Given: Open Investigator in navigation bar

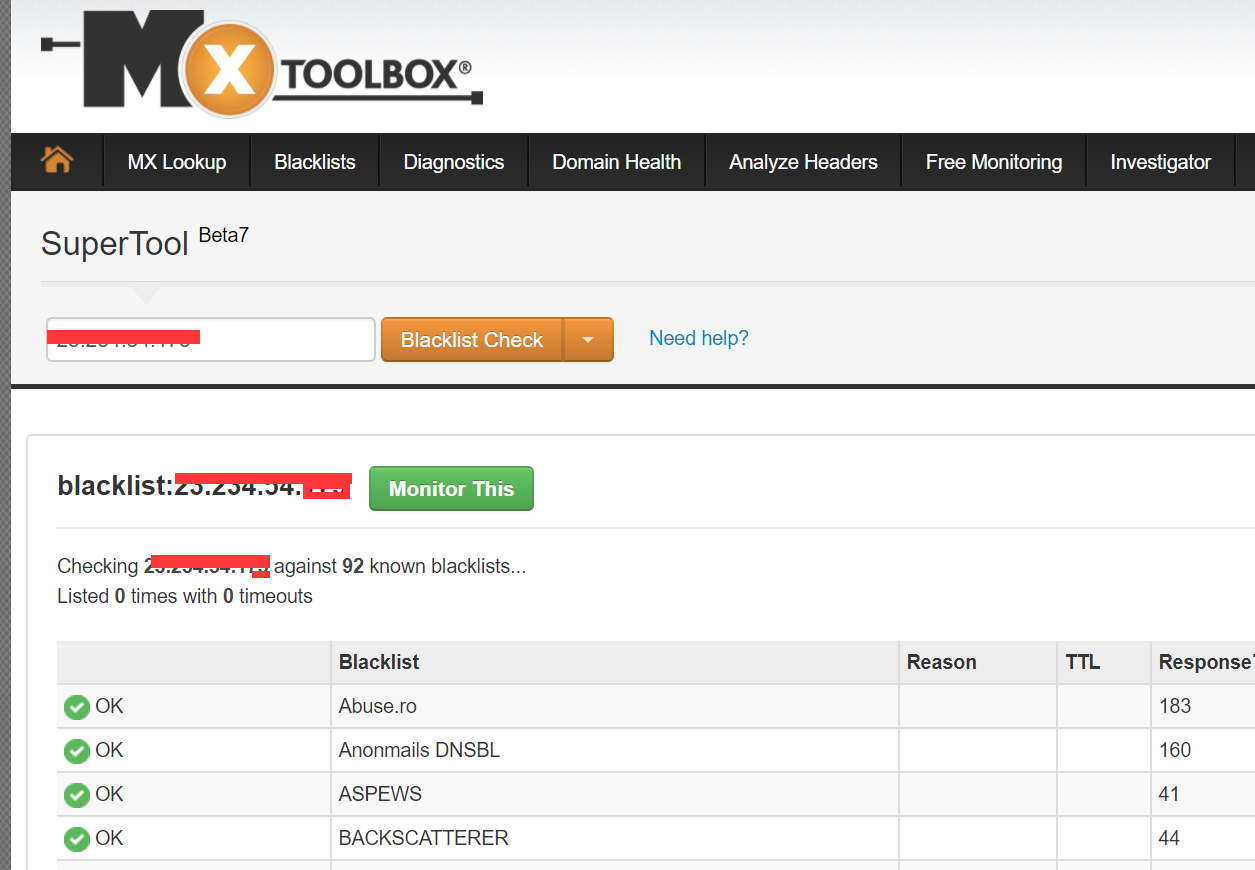Looking at the screenshot, I should (1160, 162).
